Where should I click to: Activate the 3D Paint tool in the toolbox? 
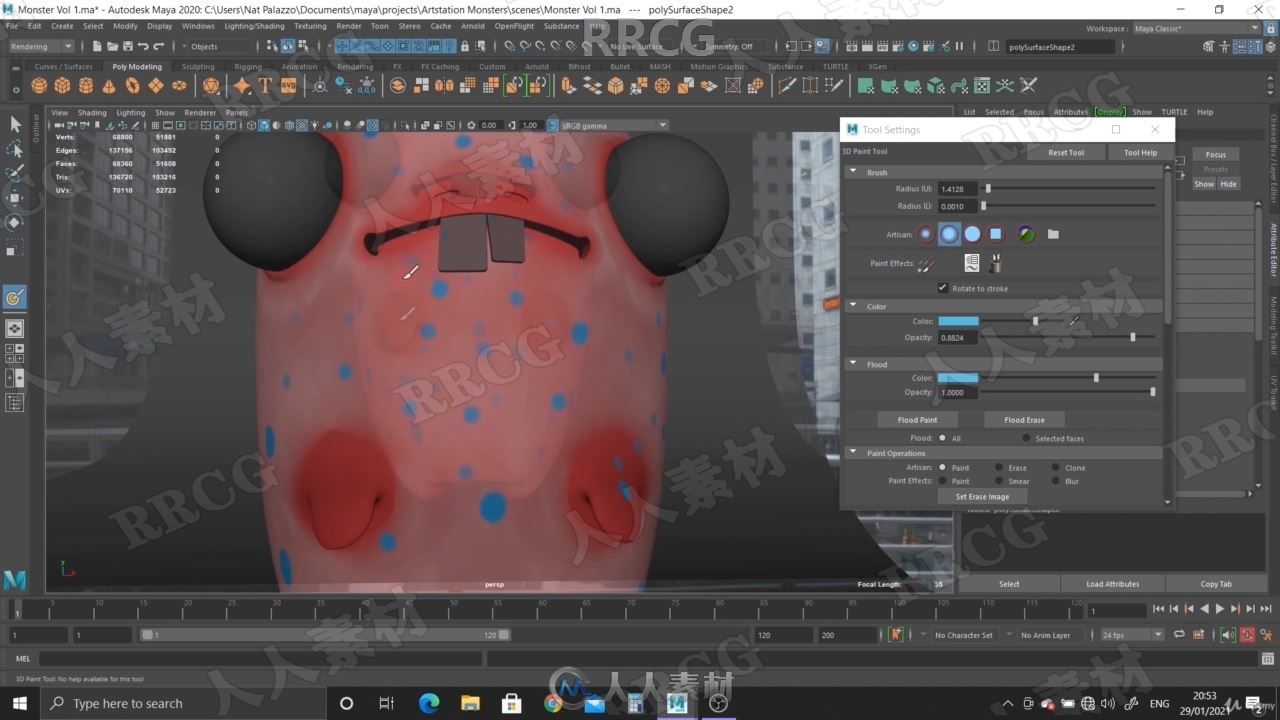pyautogui.click(x=15, y=297)
